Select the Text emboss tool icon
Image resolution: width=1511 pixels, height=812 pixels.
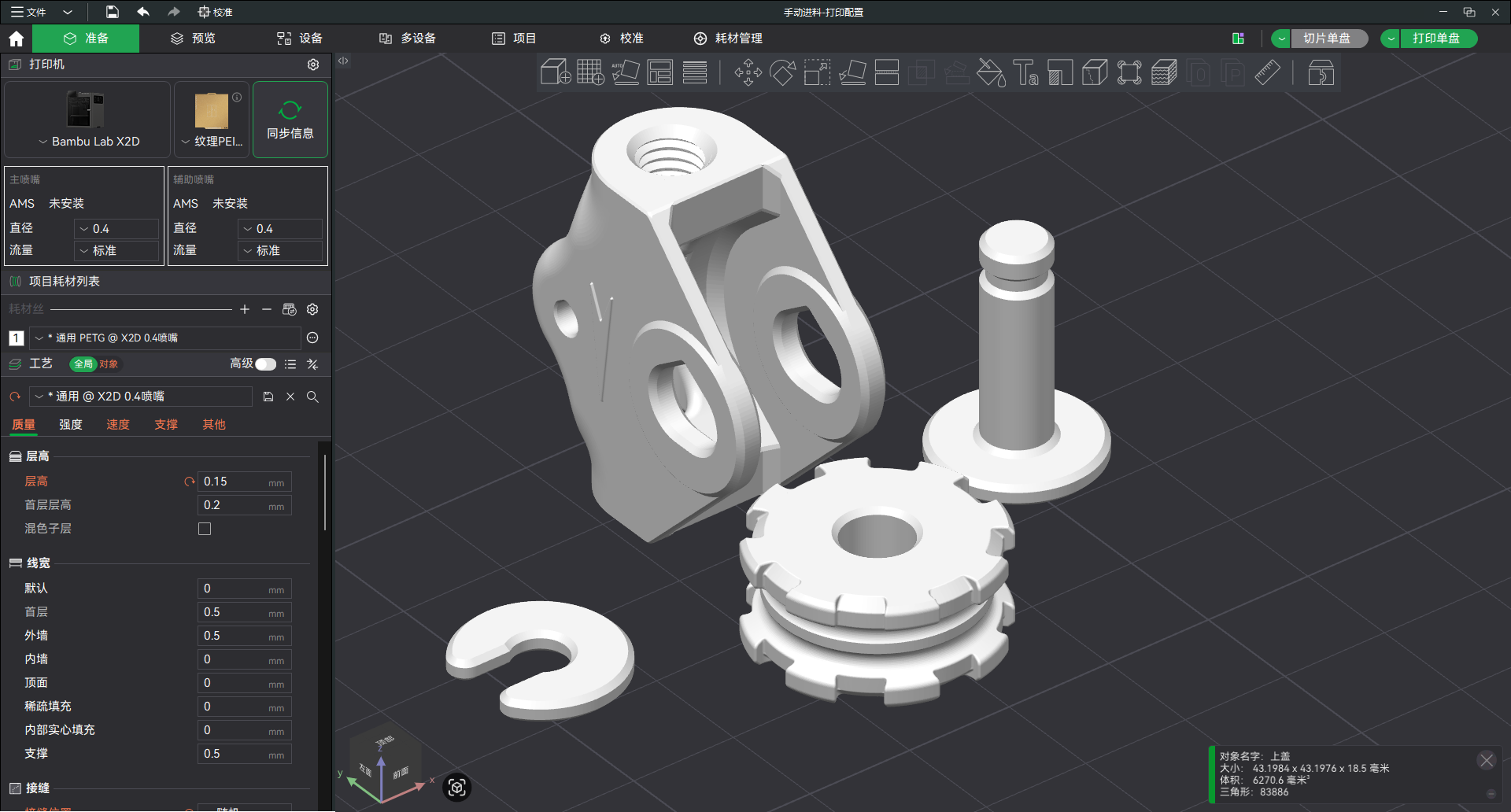click(1025, 72)
